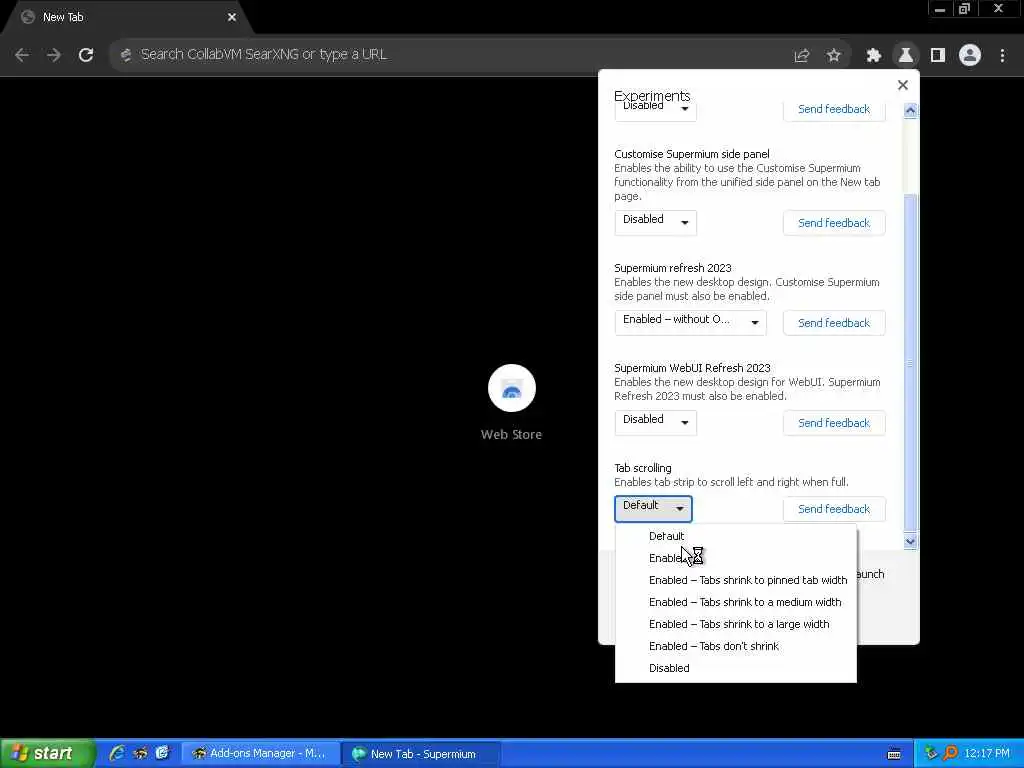
Task: Launch Internet Explorer from quick launch
Action: (x=117, y=754)
